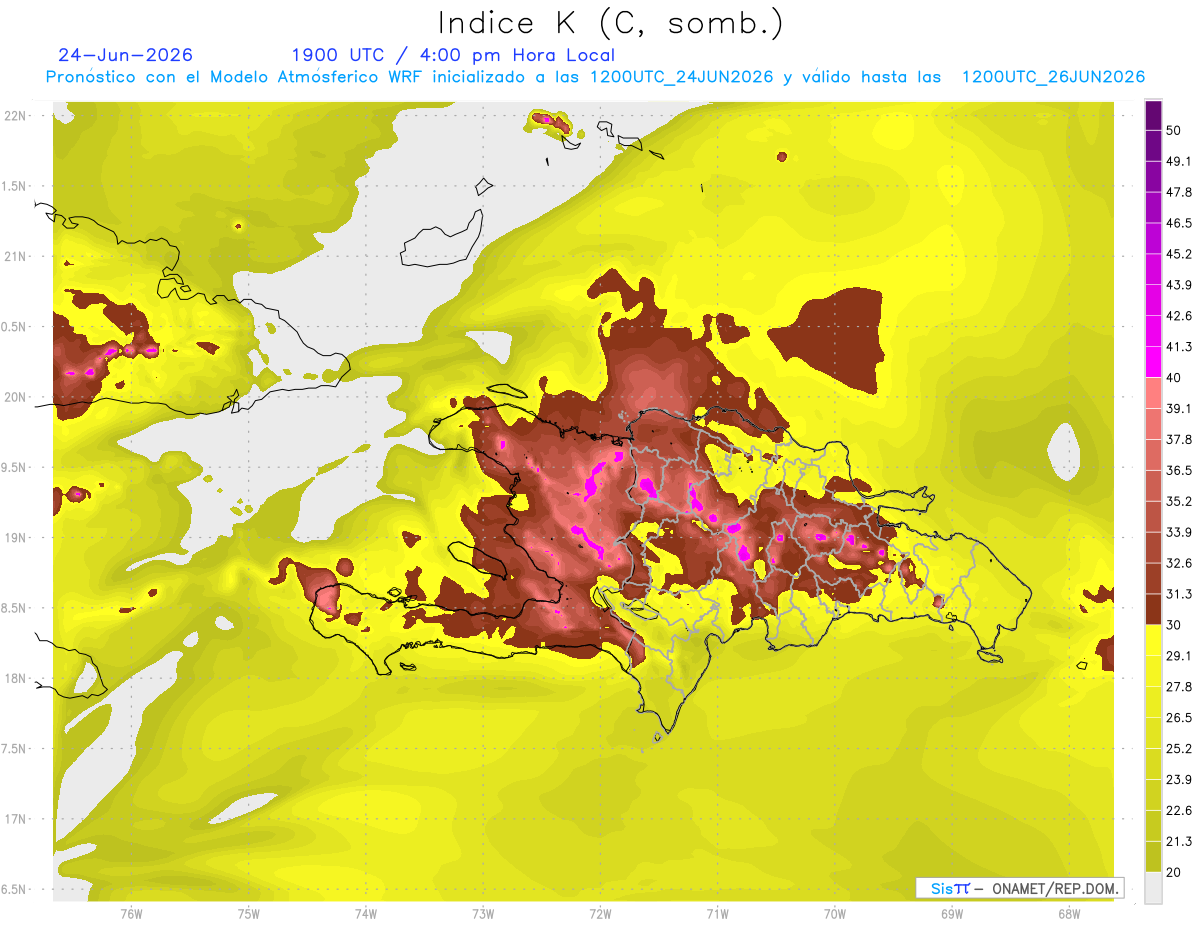Click the '27.8' value on the color scale
1200x927 pixels.
point(1178,686)
